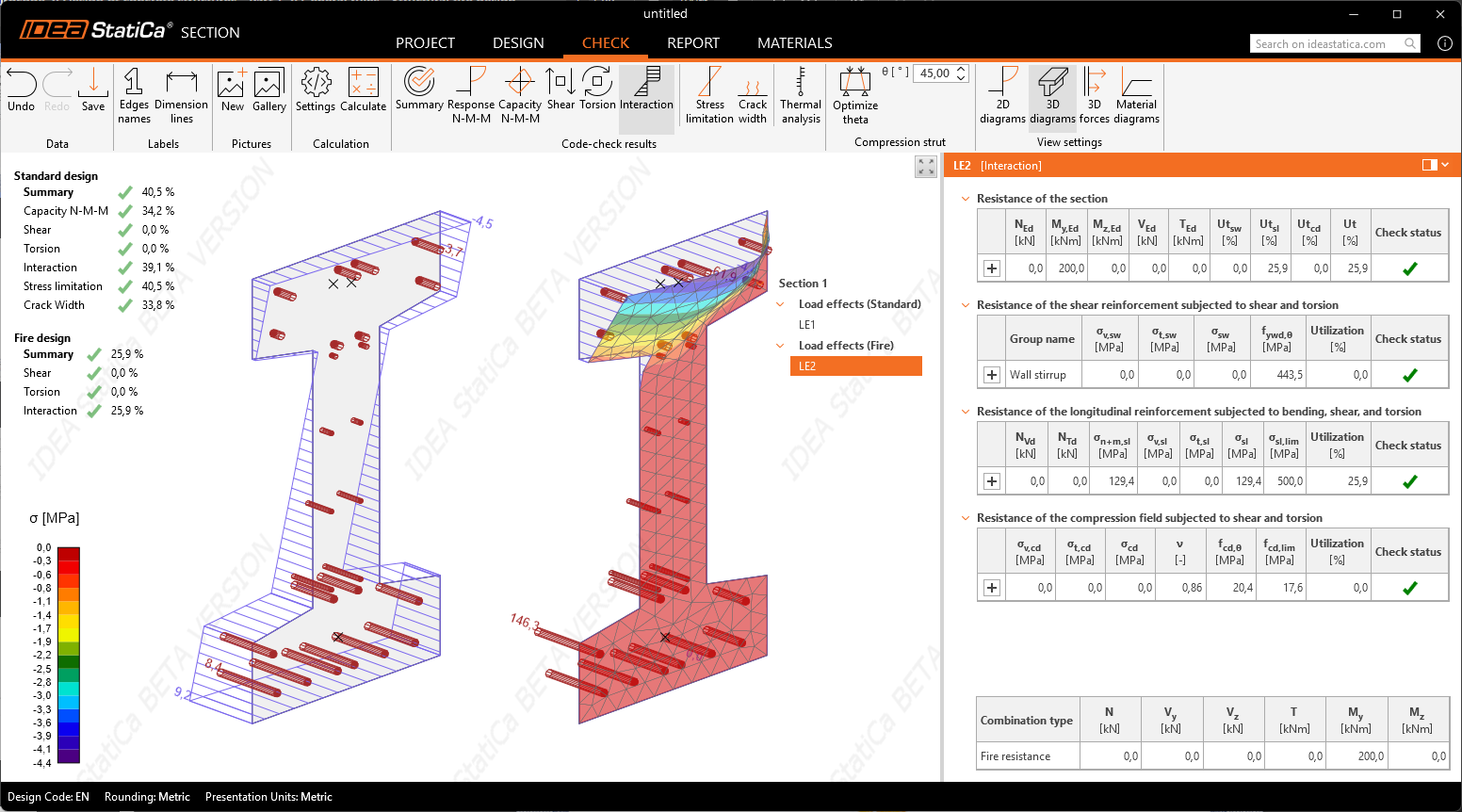Maximize the 3D view with expand icon
Screen dimensions: 1462x812
click(x=926, y=167)
